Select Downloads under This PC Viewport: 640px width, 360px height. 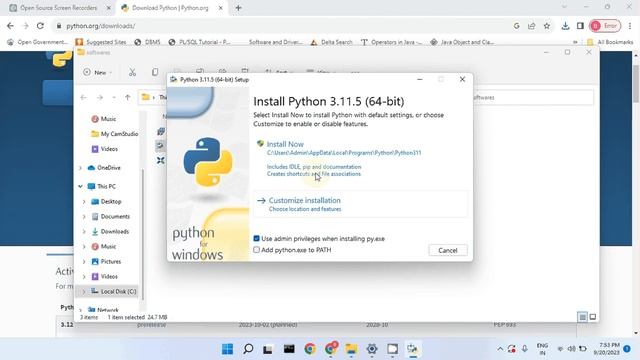[110, 231]
